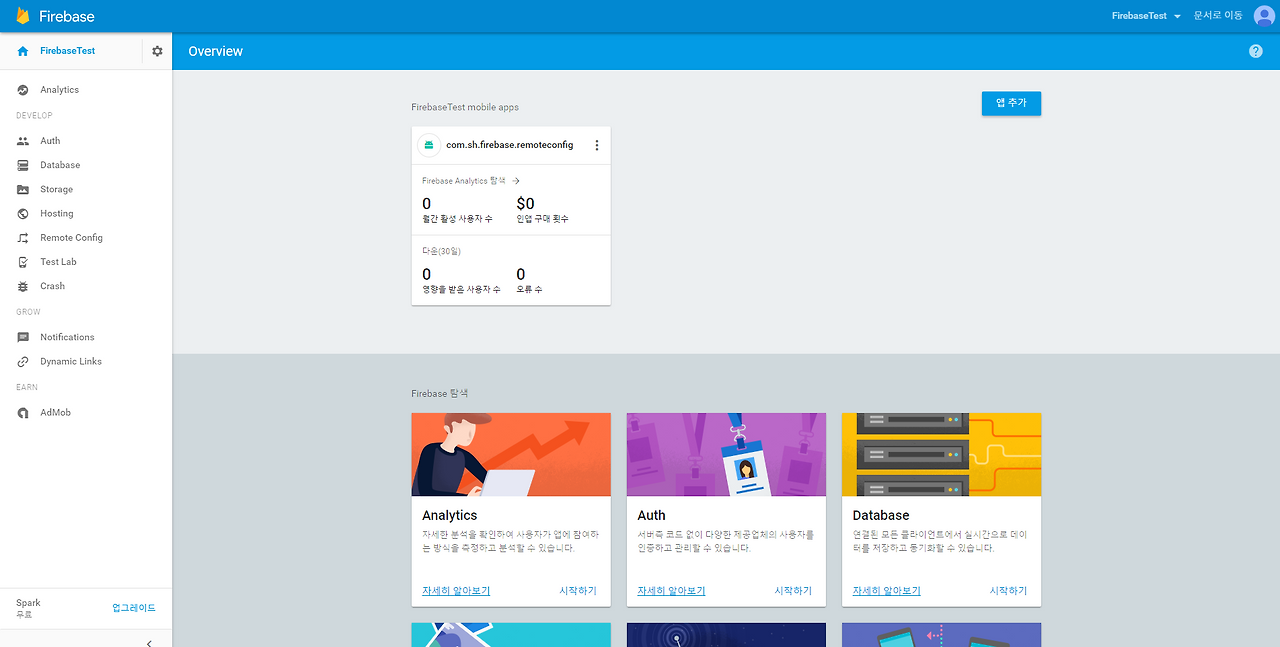
Task: Click 문서로 이동 in top bar
Action: (x=1218, y=16)
